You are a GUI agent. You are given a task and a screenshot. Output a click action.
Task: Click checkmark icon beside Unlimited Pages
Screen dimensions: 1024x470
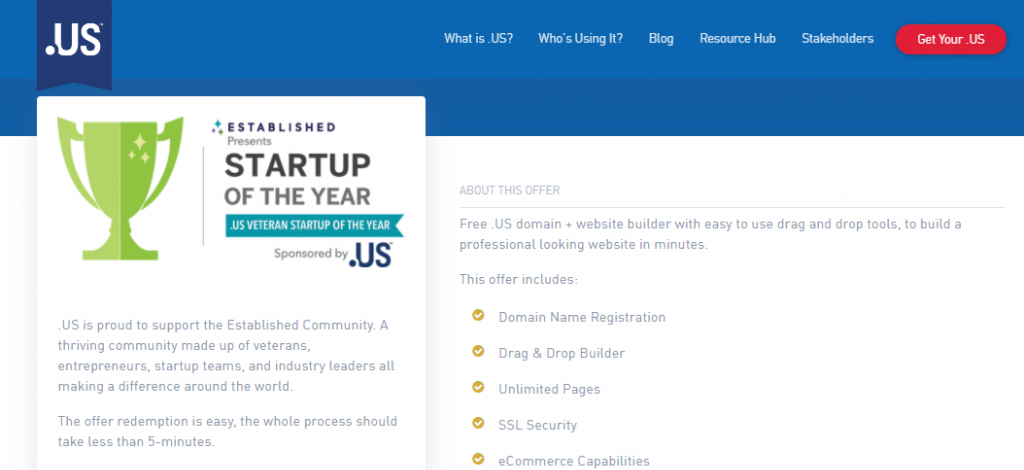478,388
